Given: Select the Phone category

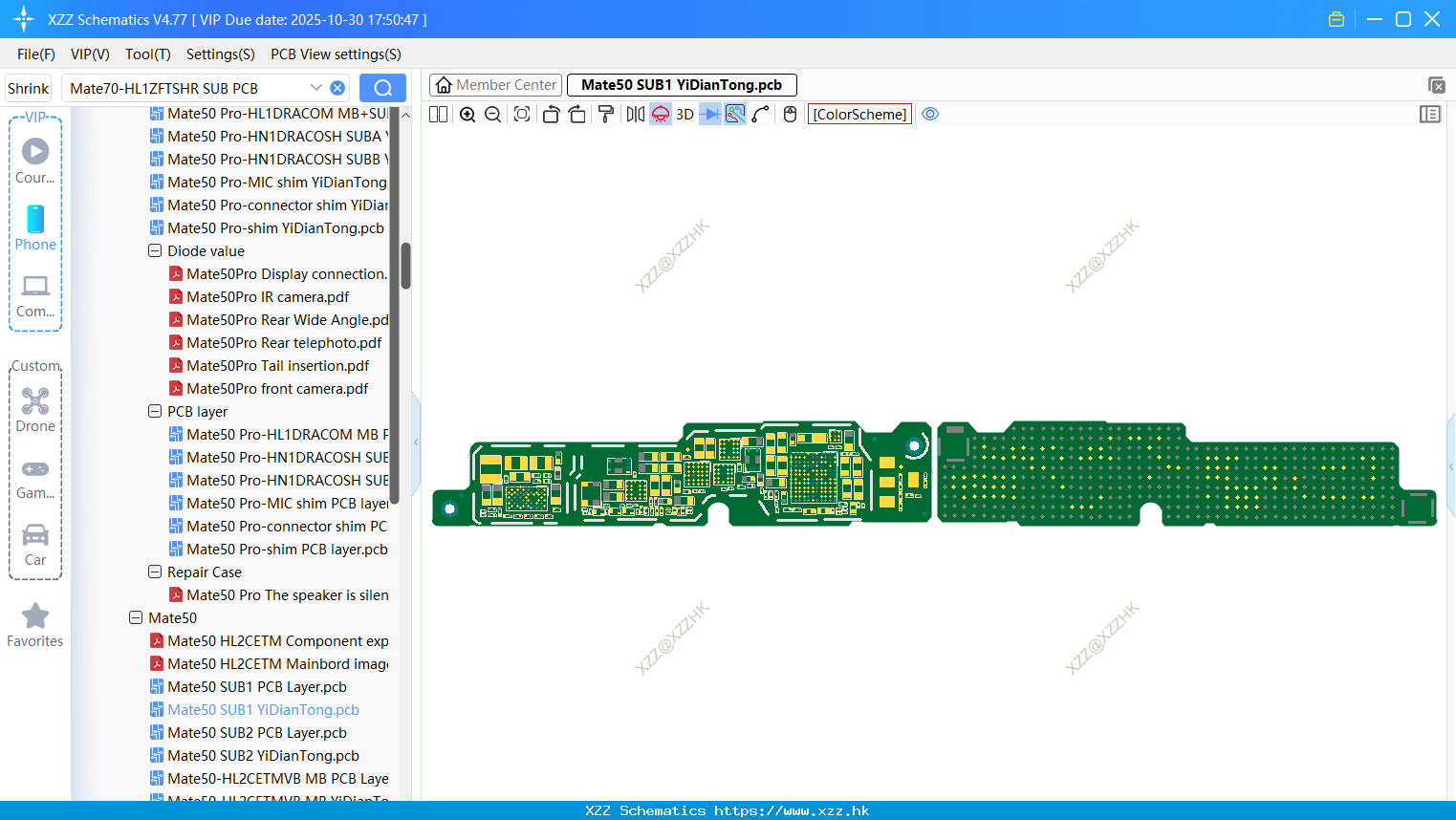Looking at the screenshot, I should (35, 227).
